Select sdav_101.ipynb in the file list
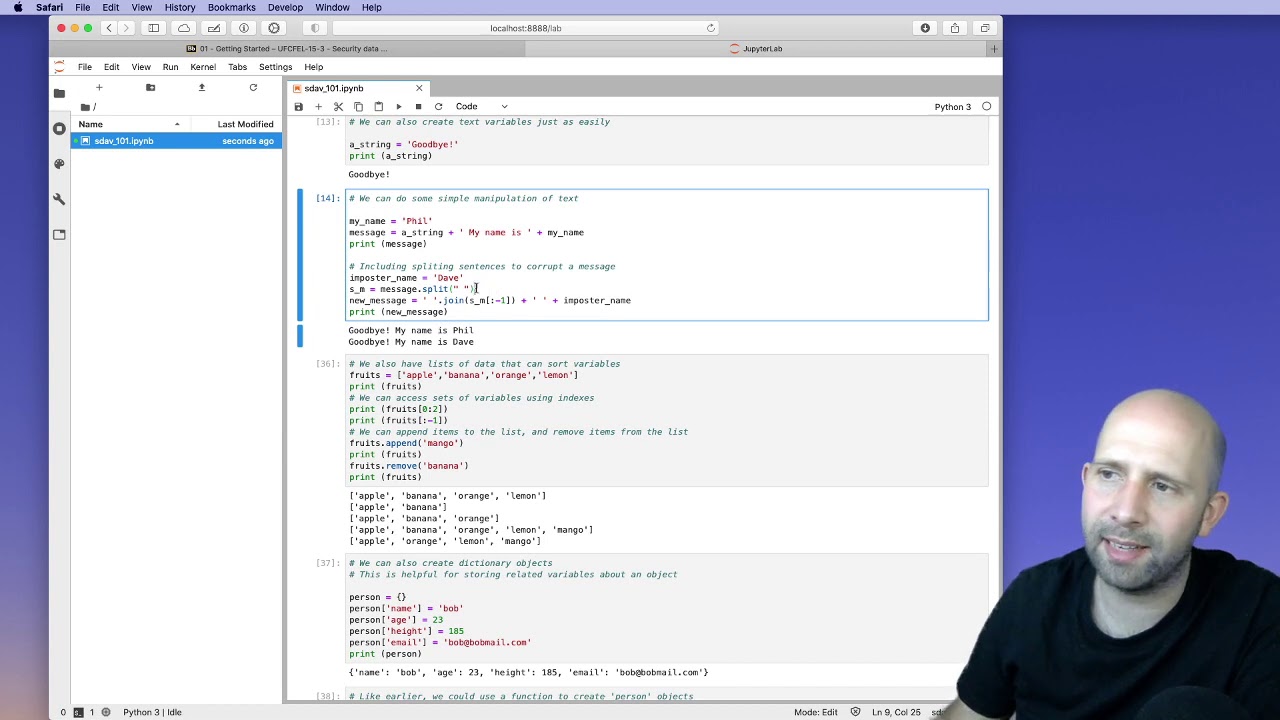The height and width of the screenshot is (720, 1280). coord(176,141)
